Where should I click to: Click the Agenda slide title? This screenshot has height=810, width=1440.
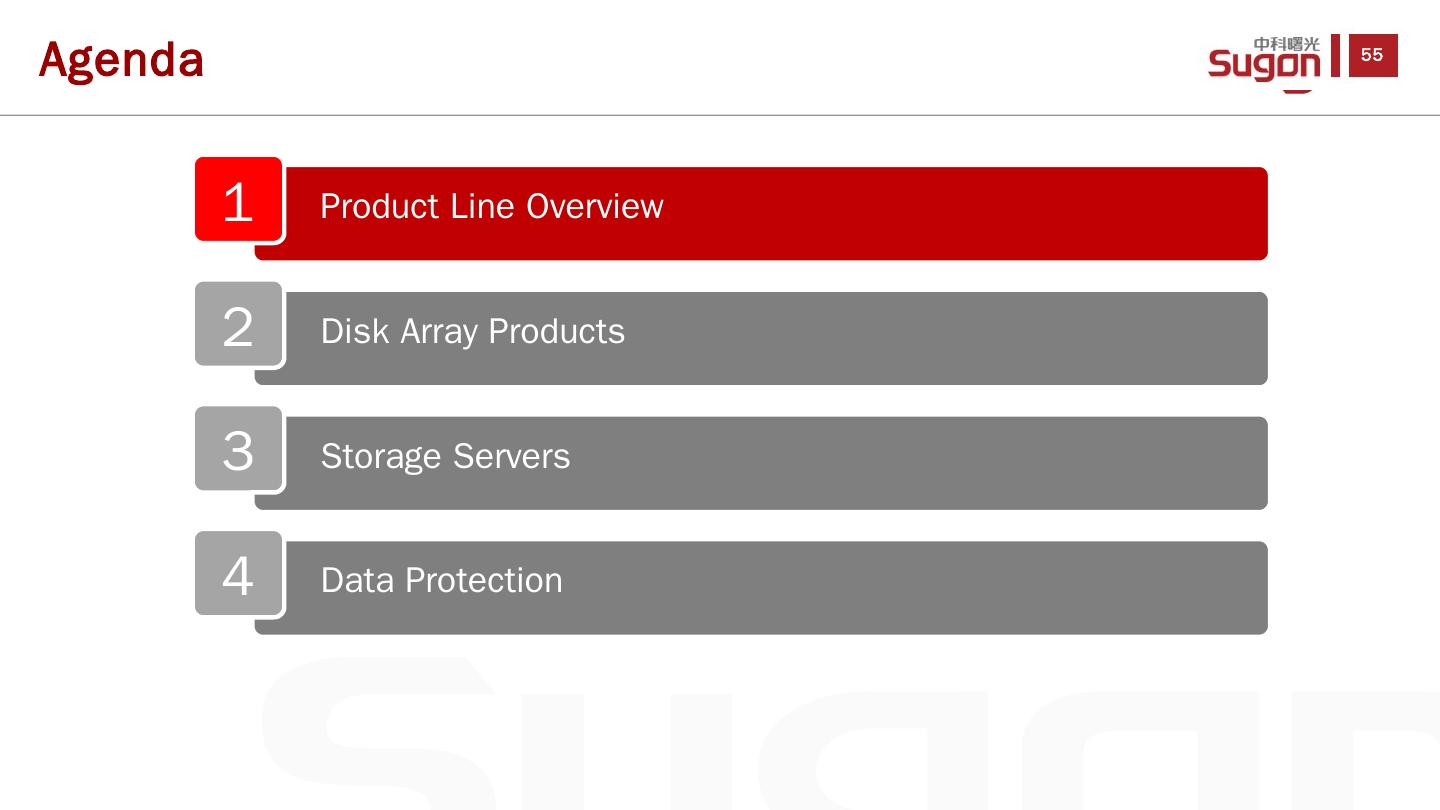click(x=121, y=60)
